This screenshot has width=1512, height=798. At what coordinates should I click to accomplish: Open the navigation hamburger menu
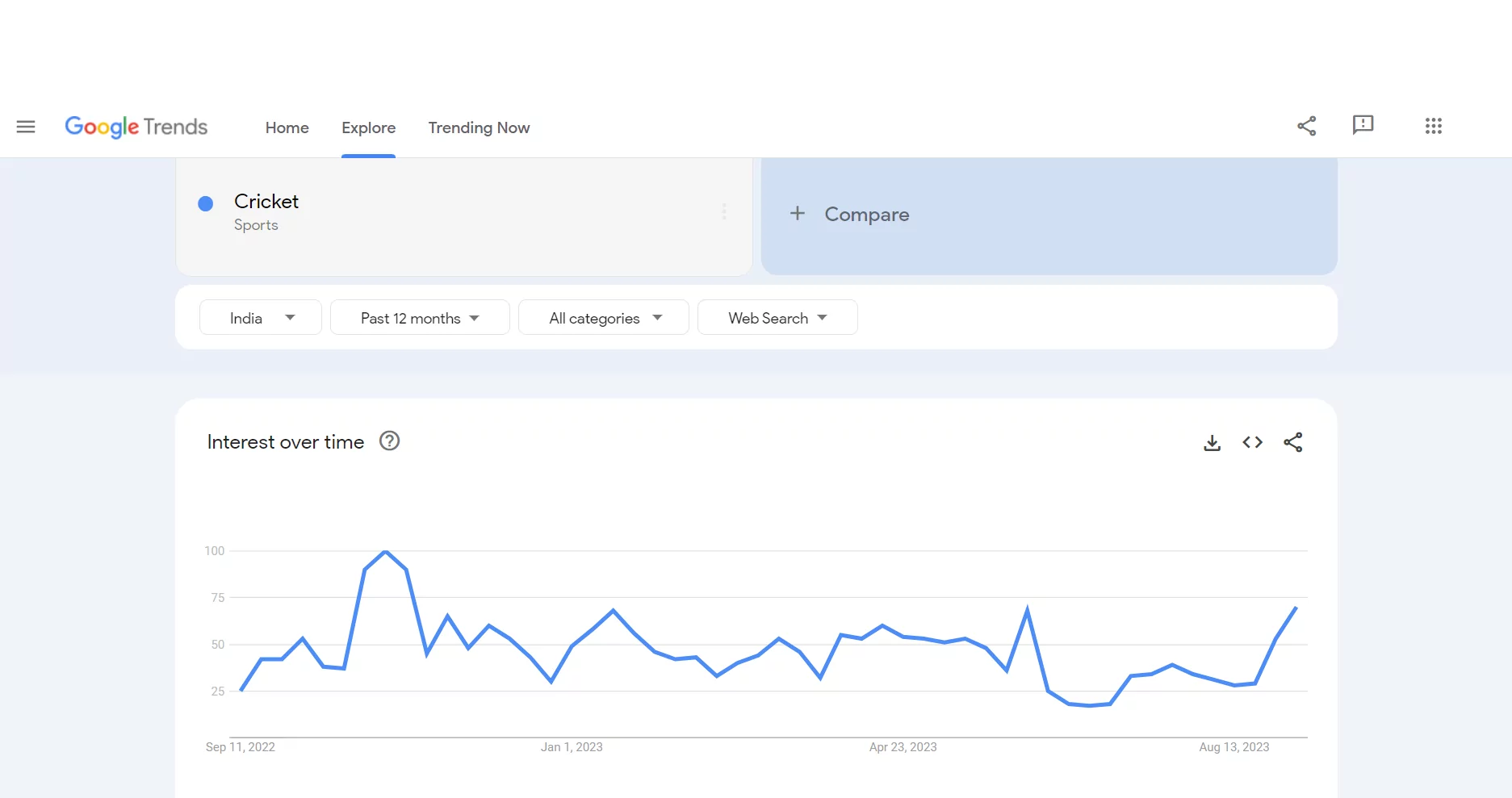[x=26, y=127]
